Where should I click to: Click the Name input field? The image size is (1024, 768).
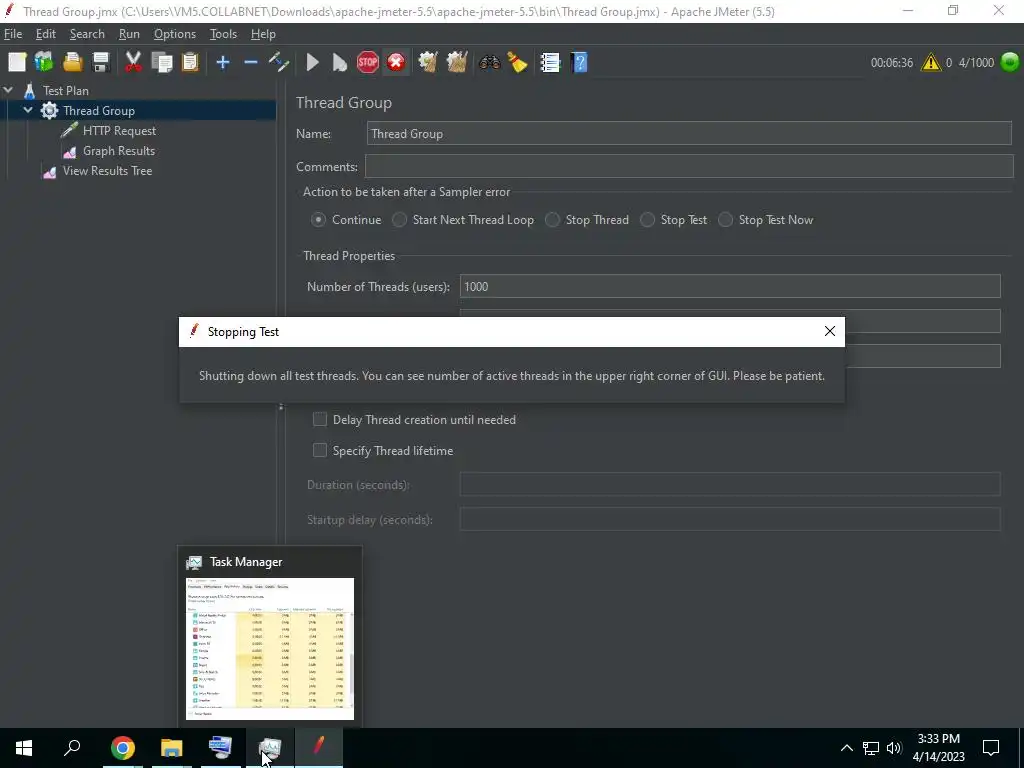click(689, 134)
